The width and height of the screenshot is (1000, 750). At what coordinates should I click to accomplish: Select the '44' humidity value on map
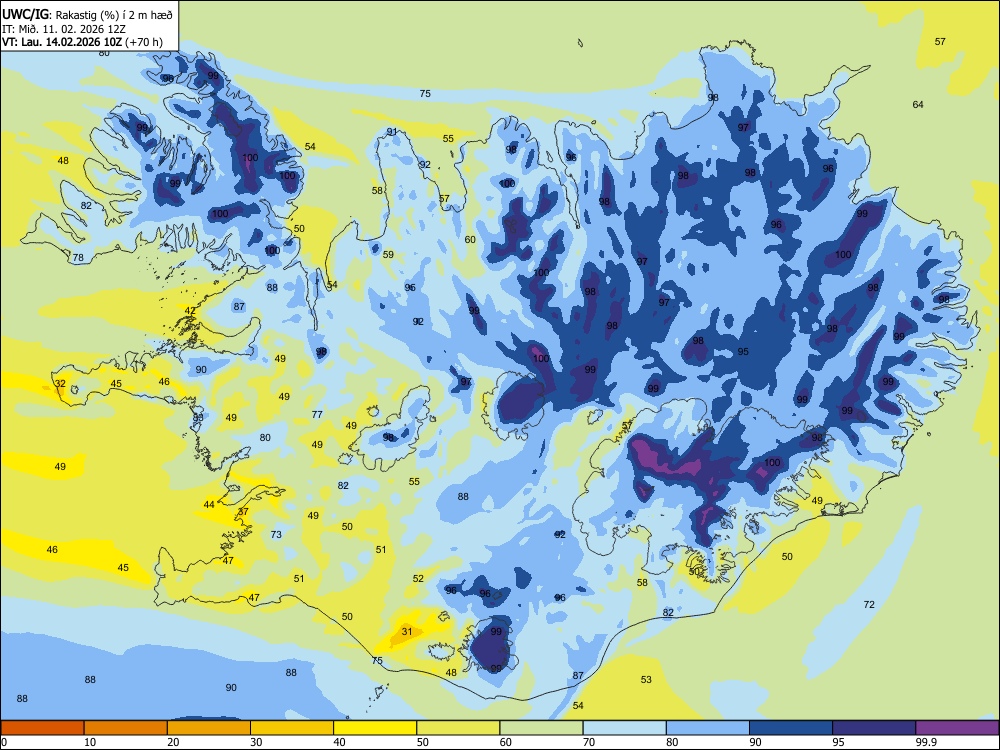coord(209,504)
